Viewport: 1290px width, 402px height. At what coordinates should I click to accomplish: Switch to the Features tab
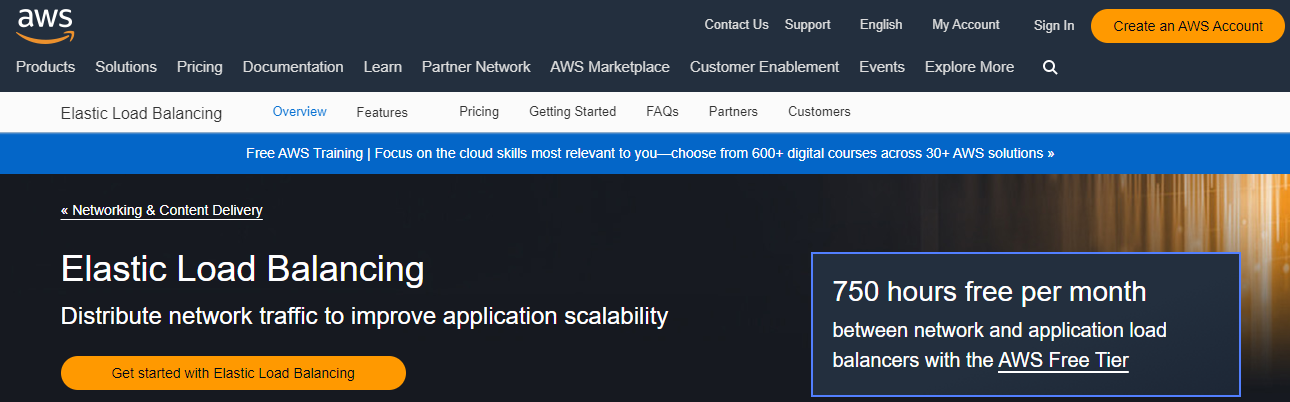[x=382, y=112]
